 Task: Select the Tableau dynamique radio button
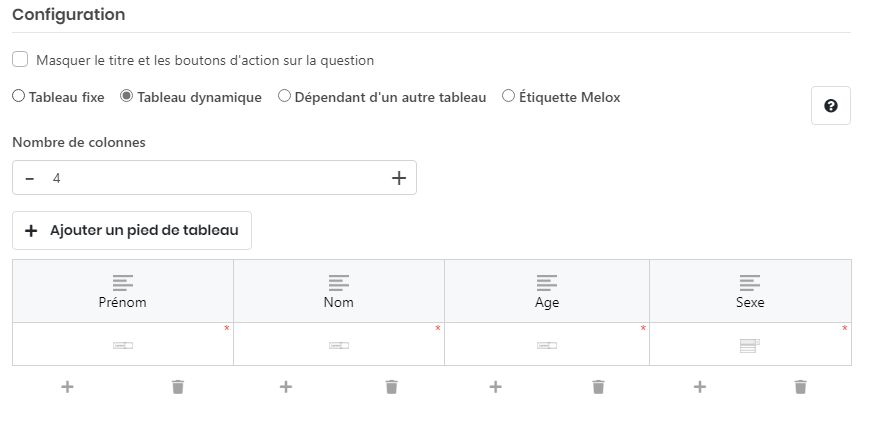pyautogui.click(x=127, y=97)
